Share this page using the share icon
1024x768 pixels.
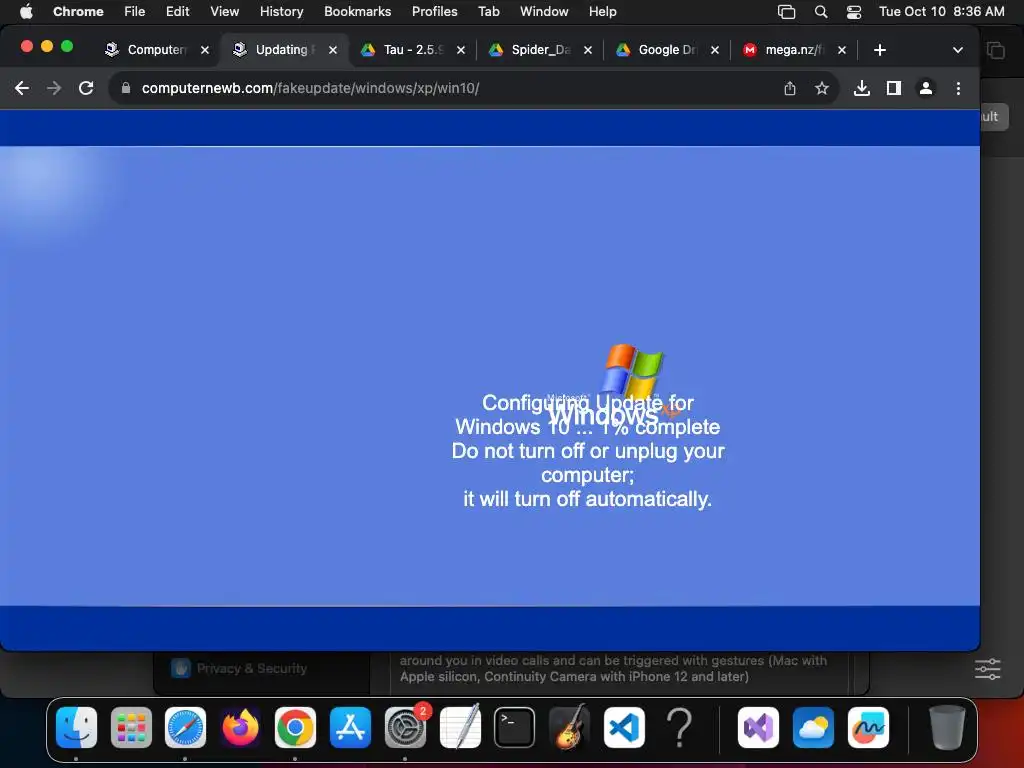pyautogui.click(x=790, y=88)
